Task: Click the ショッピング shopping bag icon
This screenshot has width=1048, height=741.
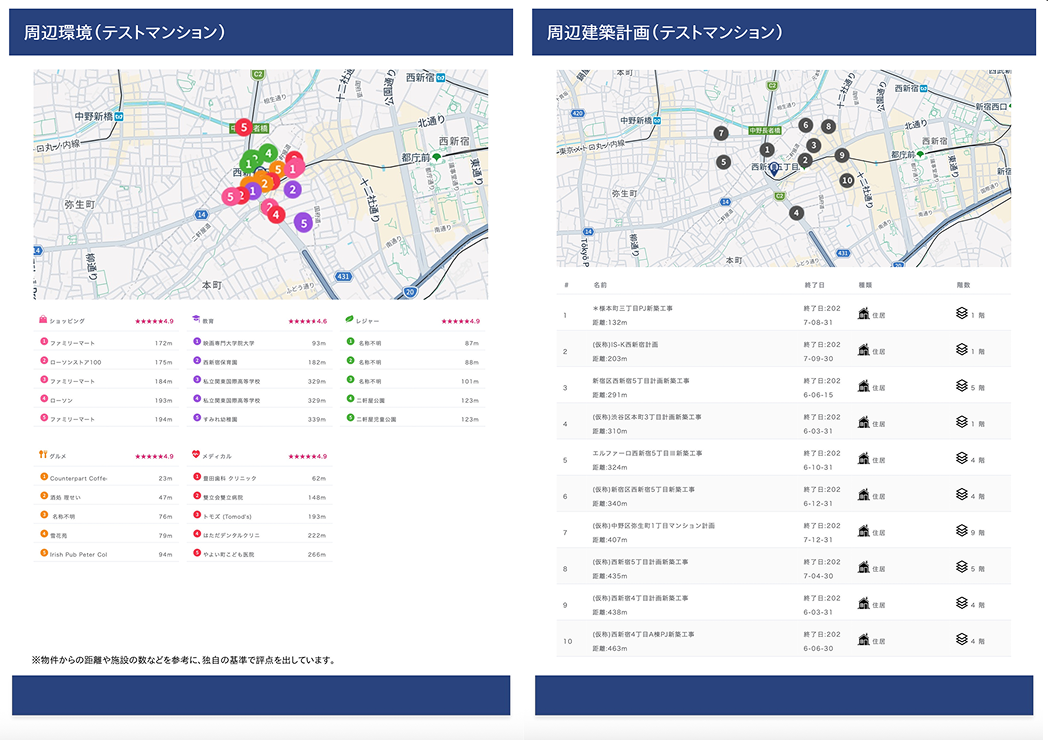Action: (43, 321)
